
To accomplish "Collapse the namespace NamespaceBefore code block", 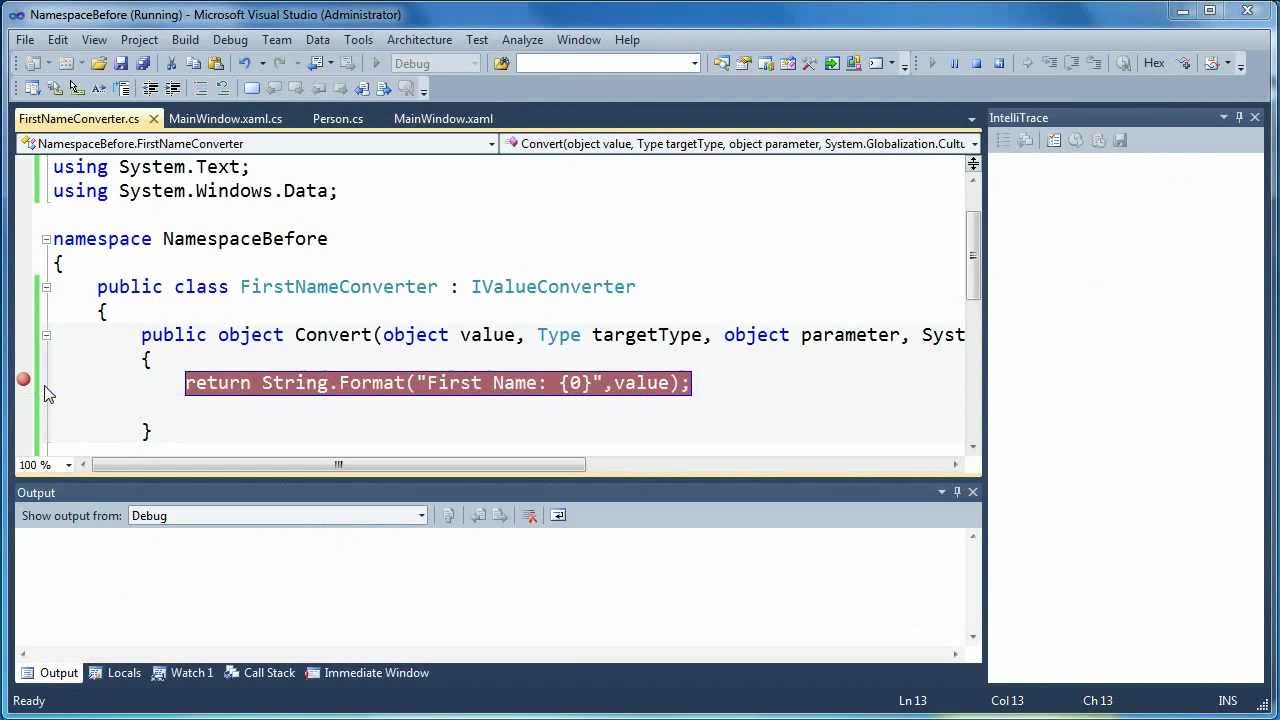I will point(46,239).
